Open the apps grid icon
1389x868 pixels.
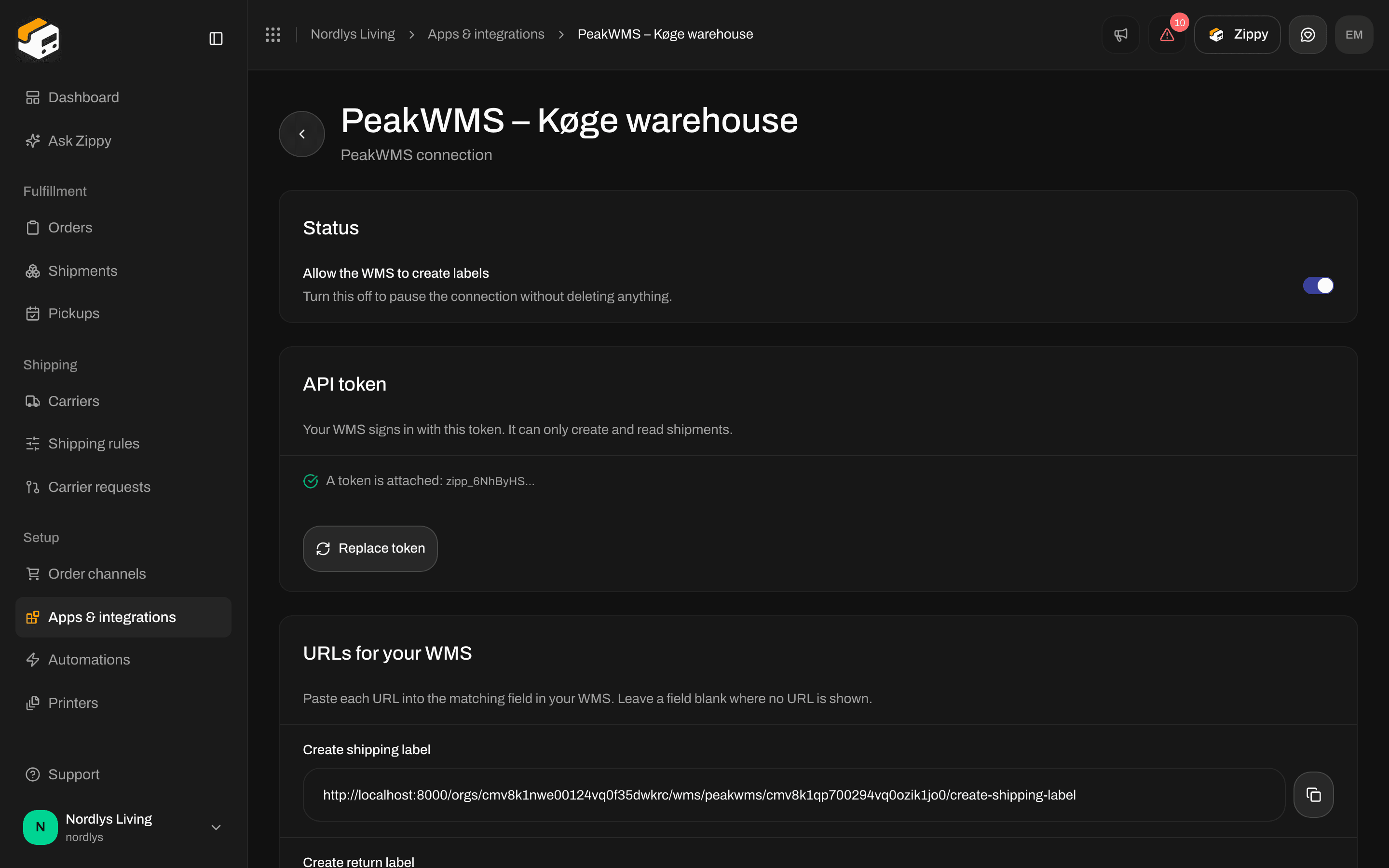(272, 34)
